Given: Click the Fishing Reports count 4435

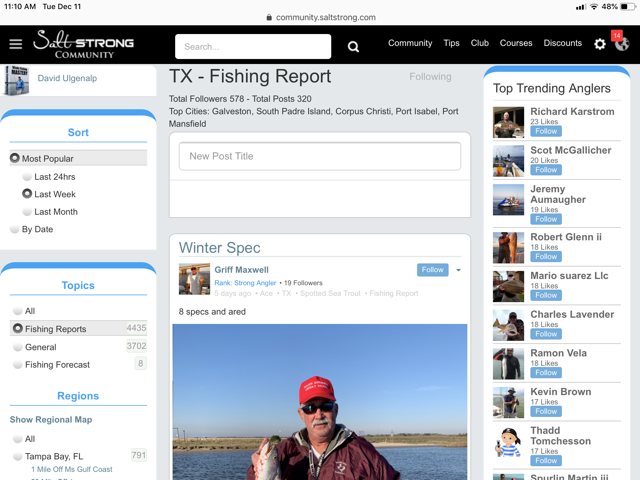Looking at the screenshot, I should 136,328.
